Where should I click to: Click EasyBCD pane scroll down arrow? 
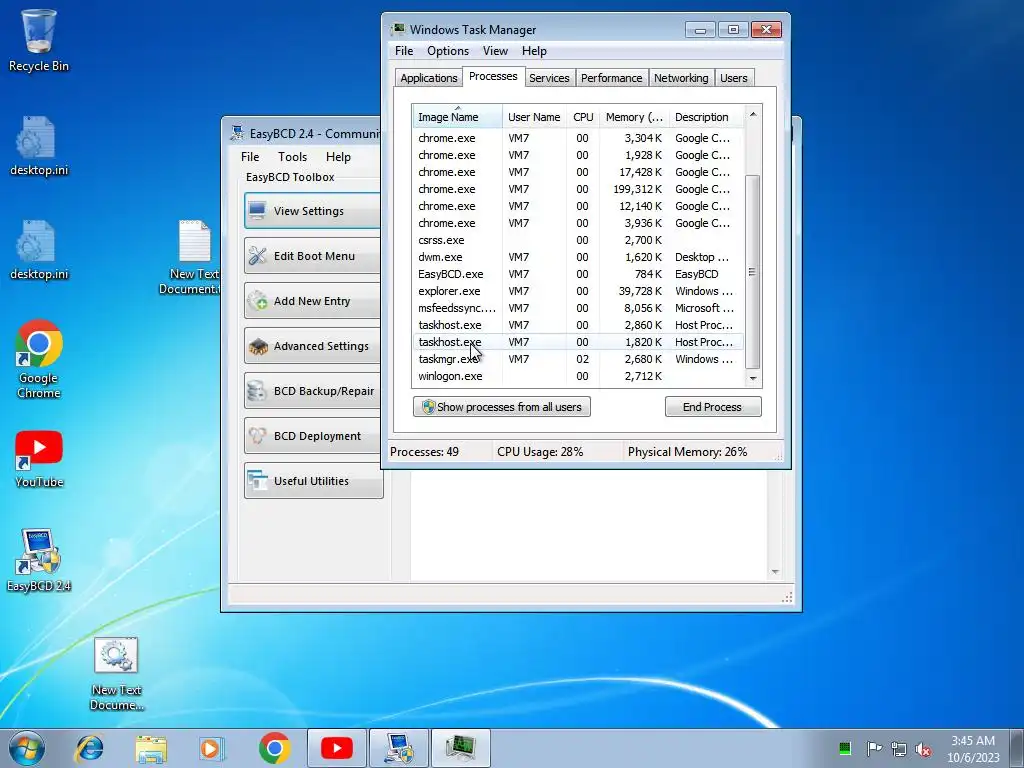point(775,572)
